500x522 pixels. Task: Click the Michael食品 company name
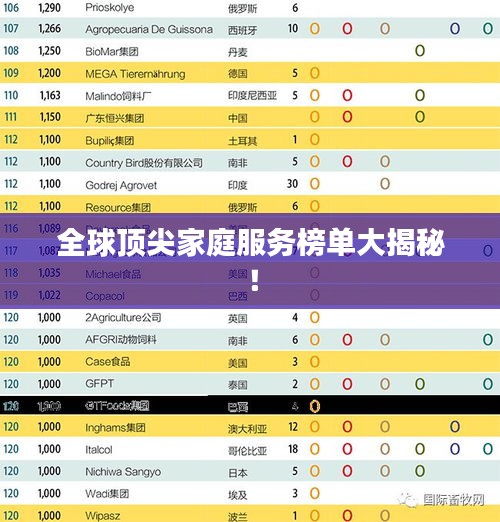click(113, 274)
